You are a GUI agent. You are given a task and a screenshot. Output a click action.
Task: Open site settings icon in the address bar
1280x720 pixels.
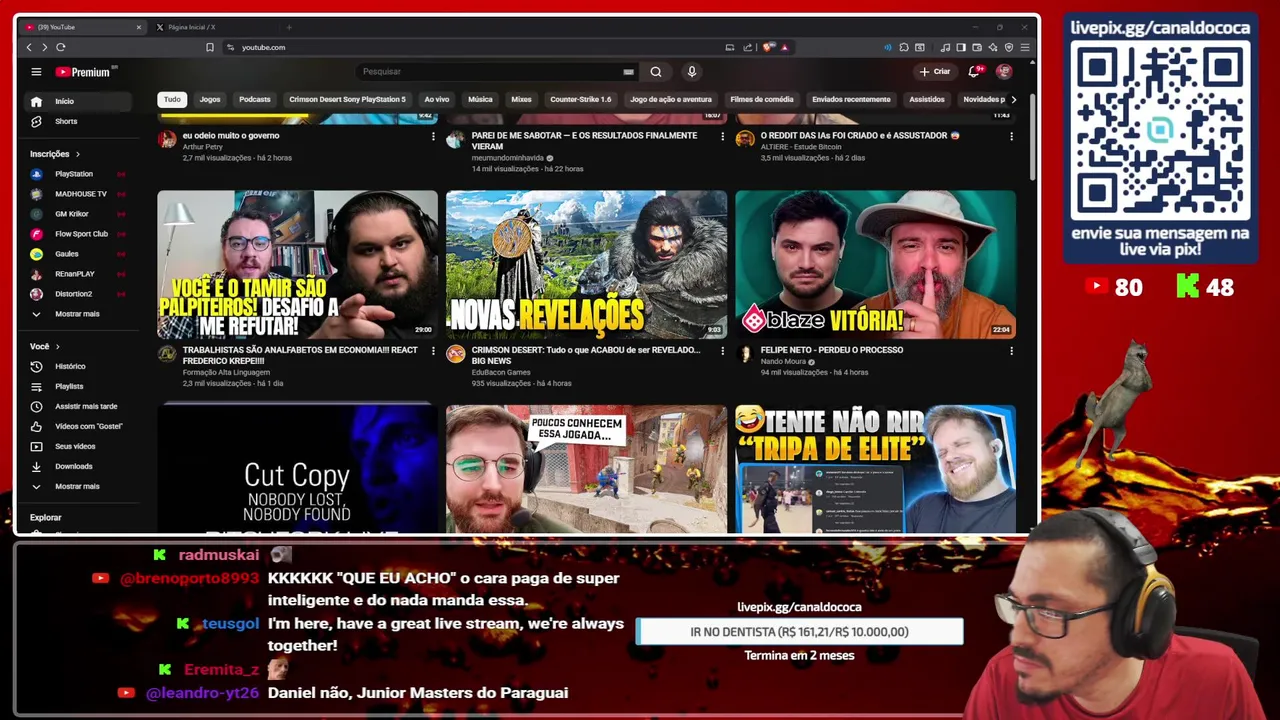tap(231, 47)
